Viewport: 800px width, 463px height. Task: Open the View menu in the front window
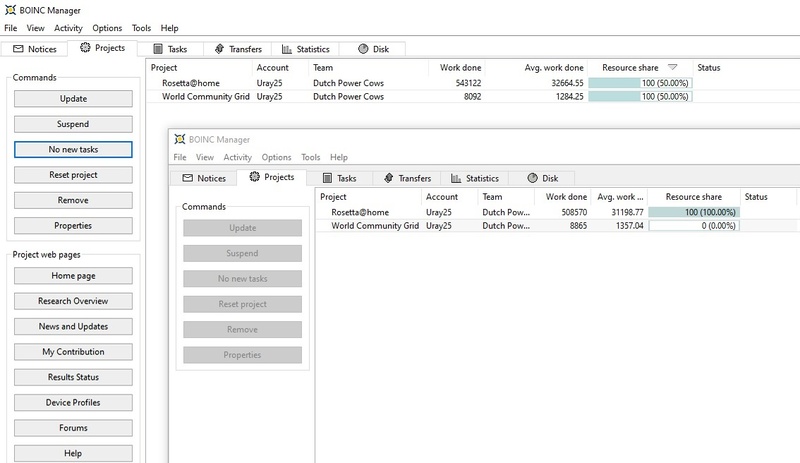(x=205, y=157)
